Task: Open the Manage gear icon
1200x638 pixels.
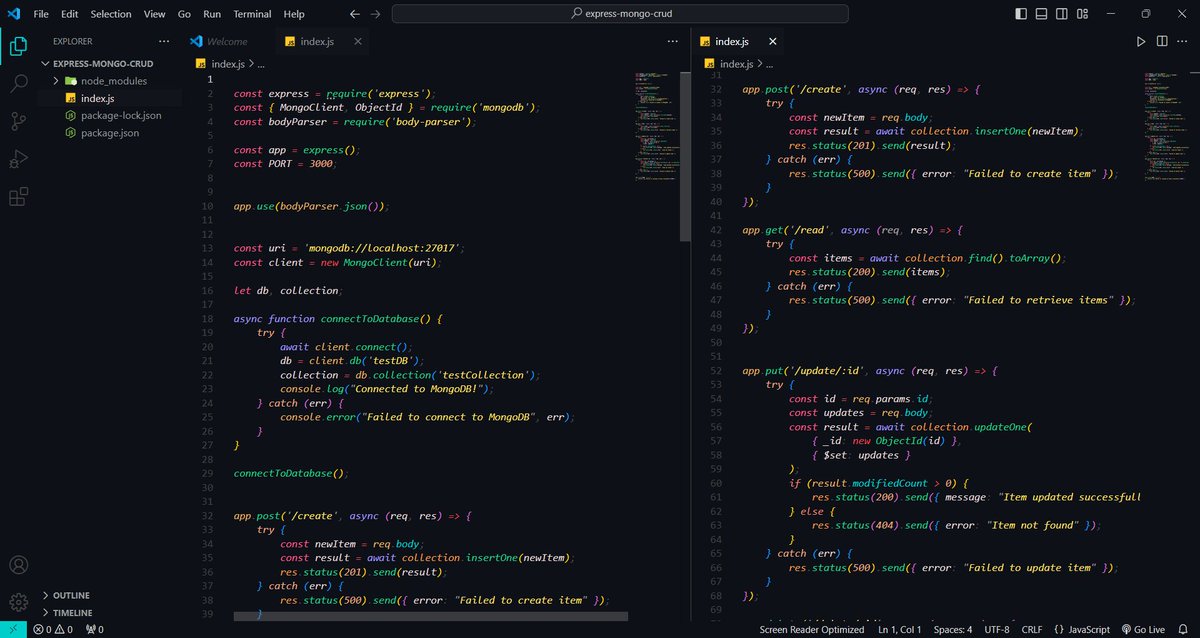Action: point(18,602)
